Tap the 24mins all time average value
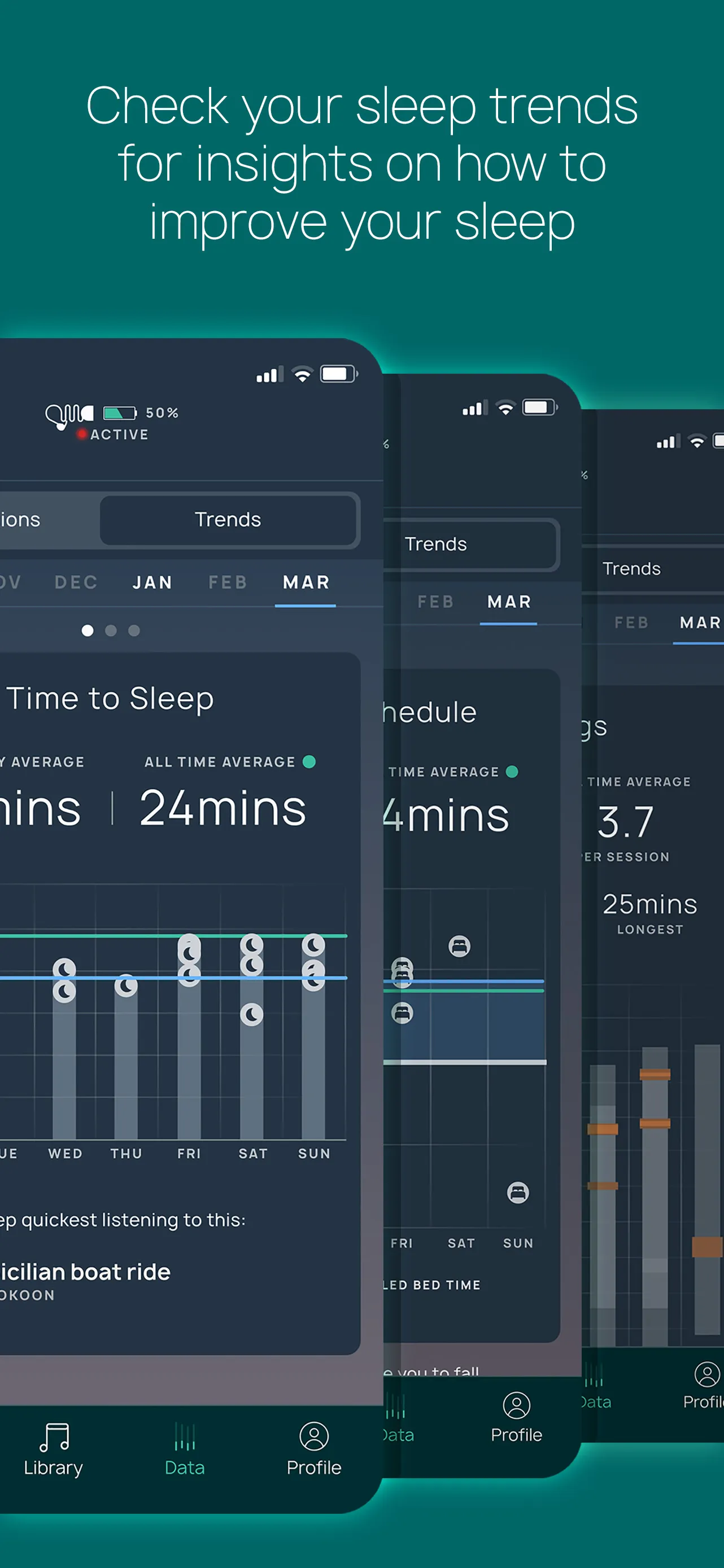Screen dimensions: 724x1568 (x=223, y=809)
